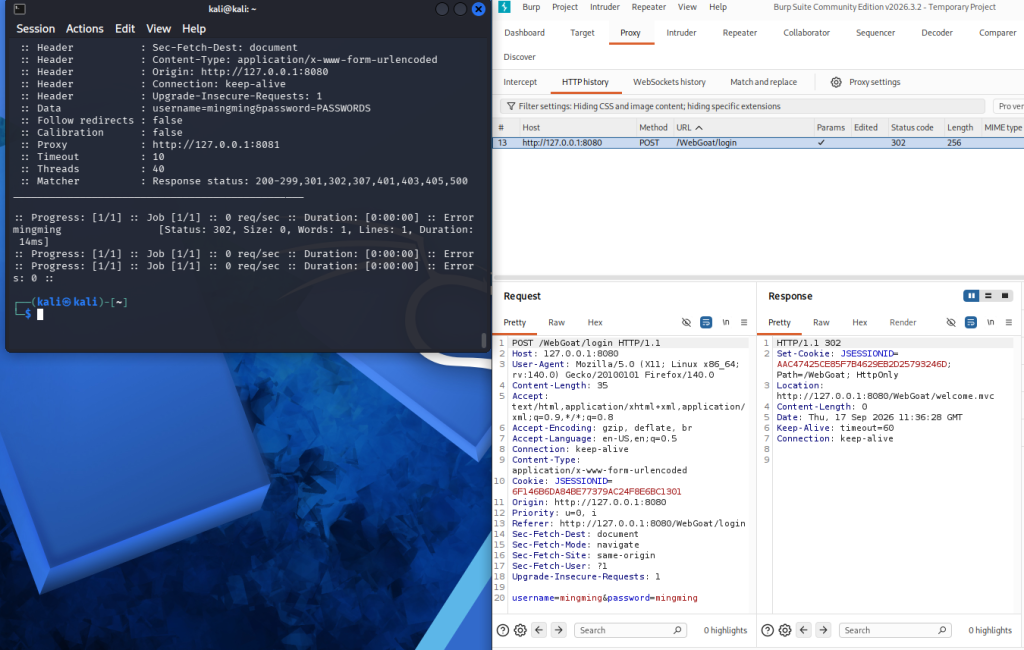Sort by URL column header arrow
Image resolution: width=1024 pixels, height=650 pixels.
[x=699, y=128]
